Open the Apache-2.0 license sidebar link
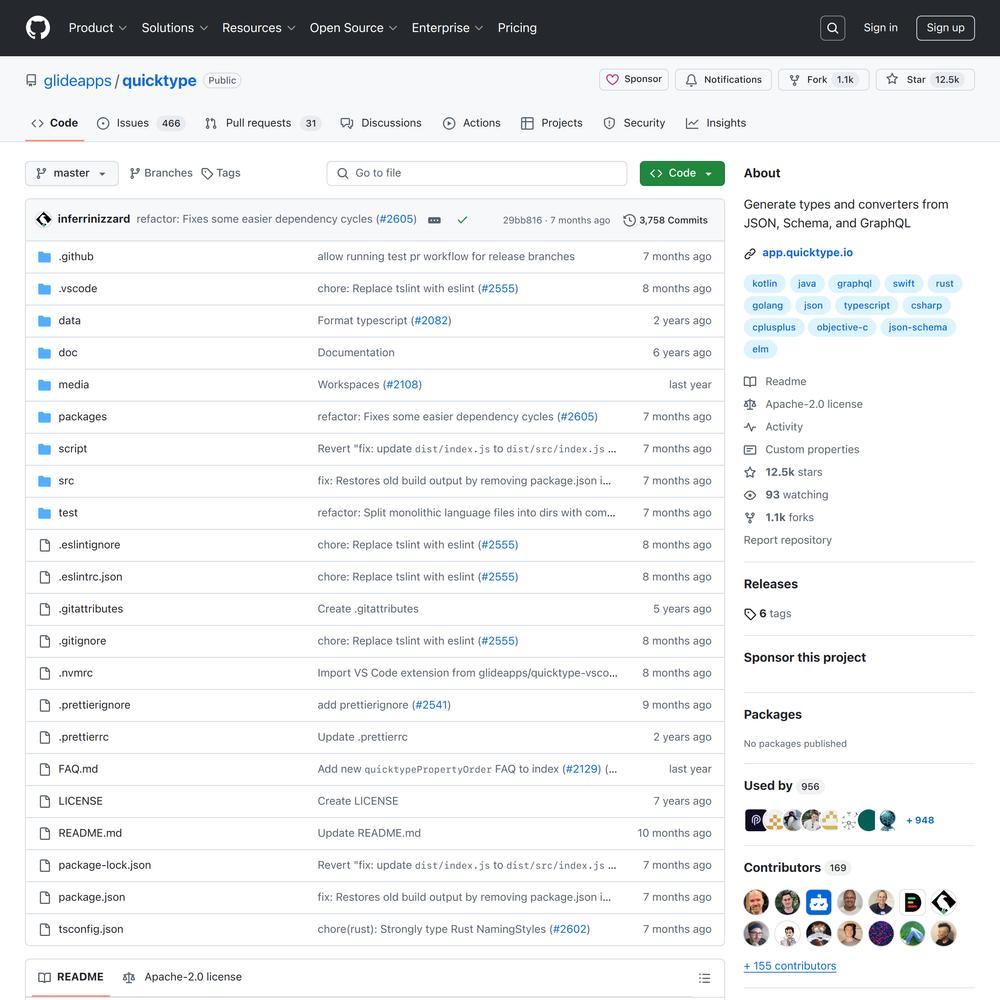 (x=804, y=404)
